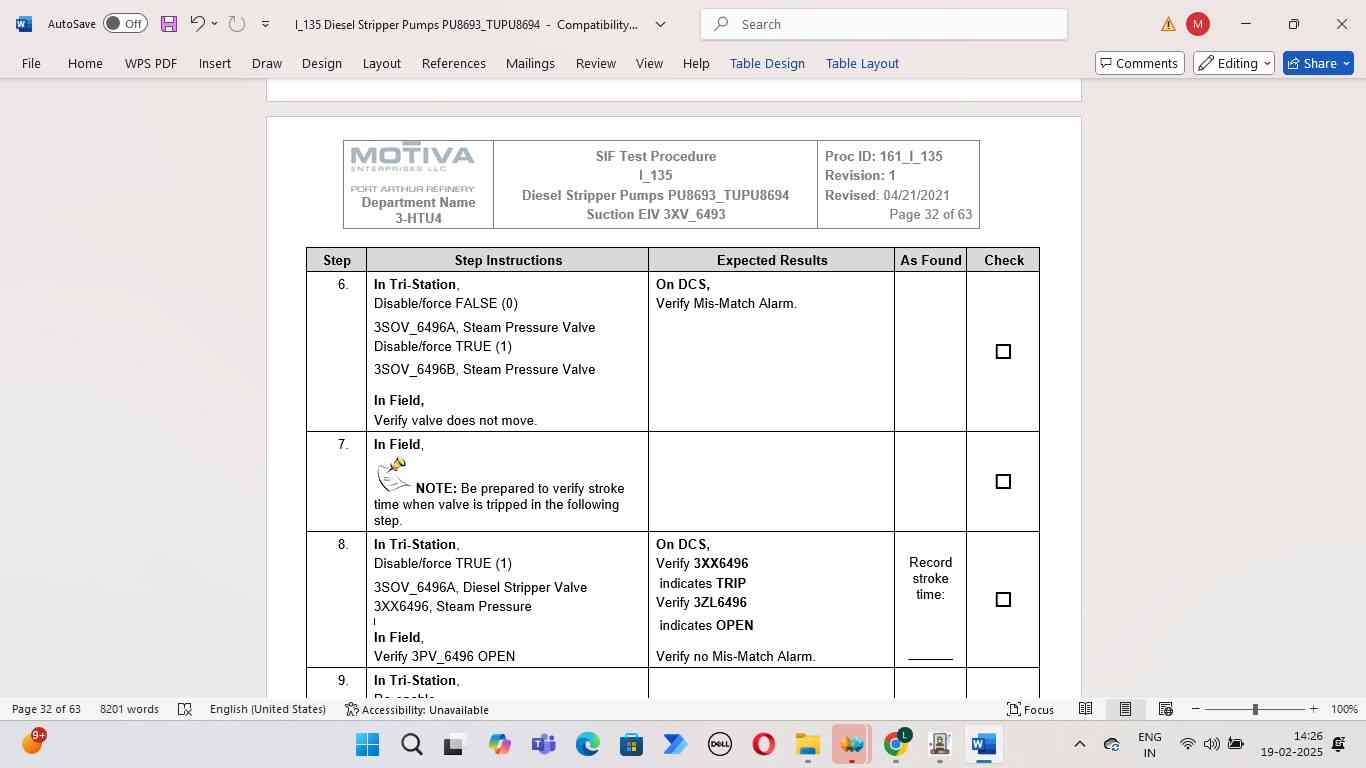Select the Print Layout view icon
Screen dimensions: 1366x768
[x=1125, y=709]
